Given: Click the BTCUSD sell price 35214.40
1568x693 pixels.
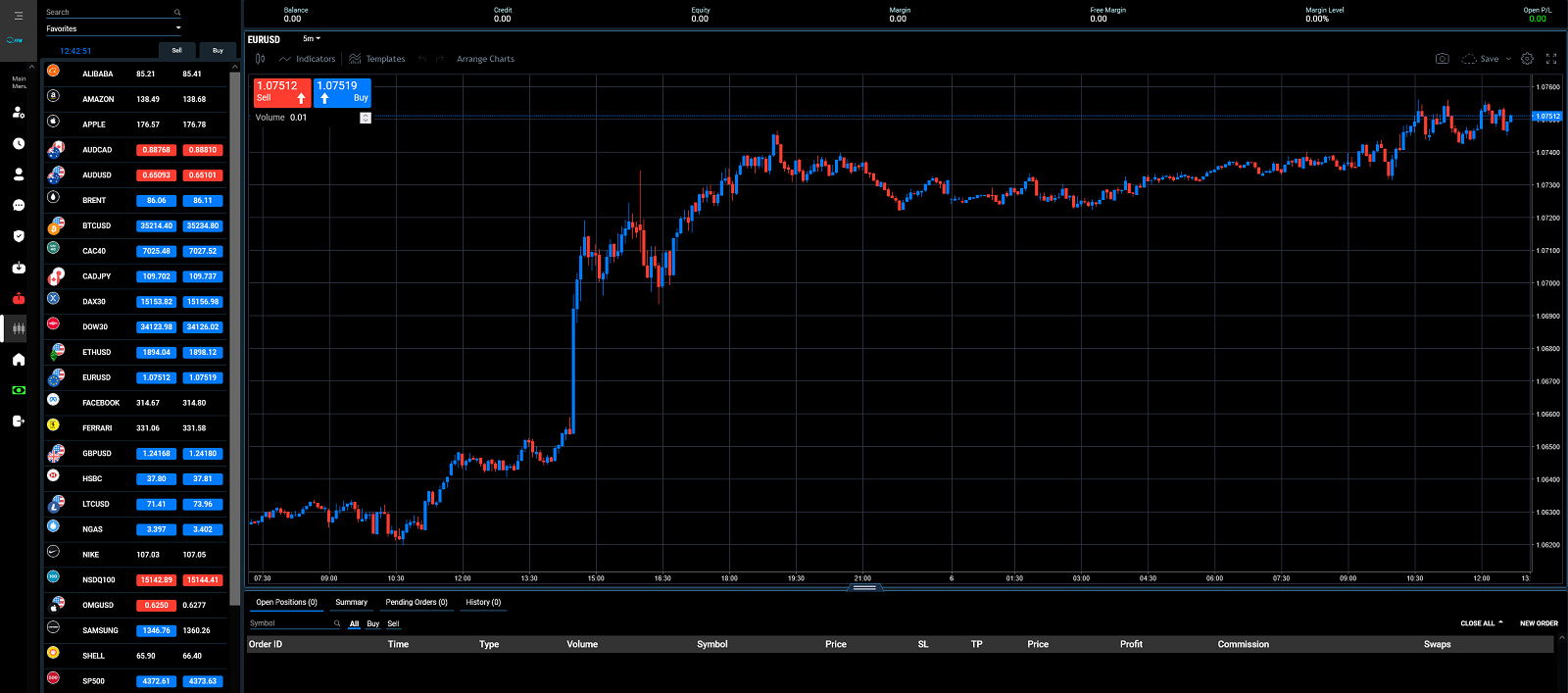Looking at the screenshot, I should pyautogui.click(x=157, y=225).
